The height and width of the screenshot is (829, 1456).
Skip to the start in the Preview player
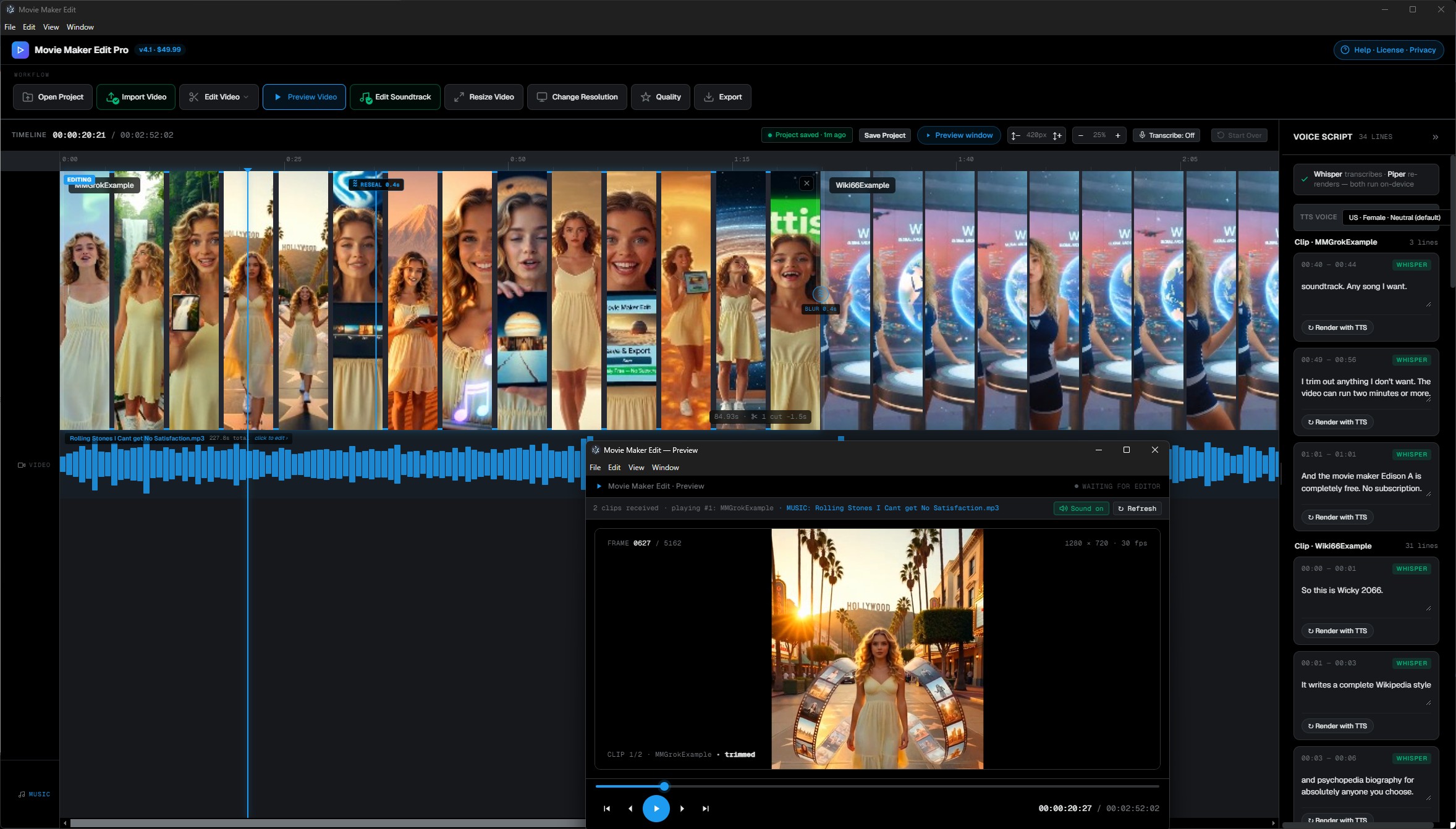click(x=607, y=808)
